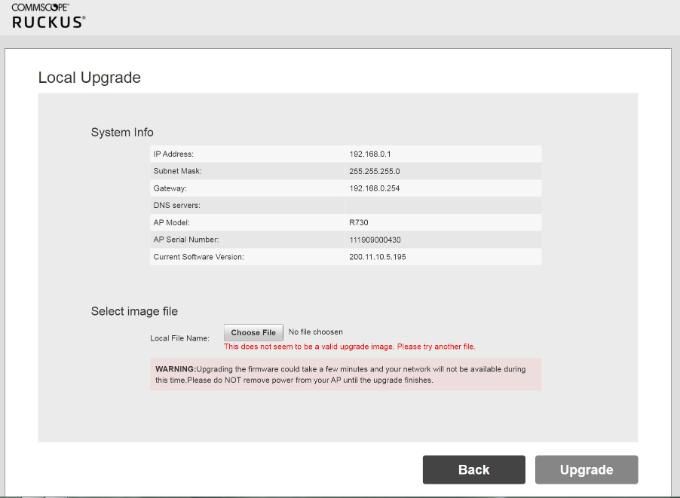Click the 'No file chosen' text

(315, 332)
